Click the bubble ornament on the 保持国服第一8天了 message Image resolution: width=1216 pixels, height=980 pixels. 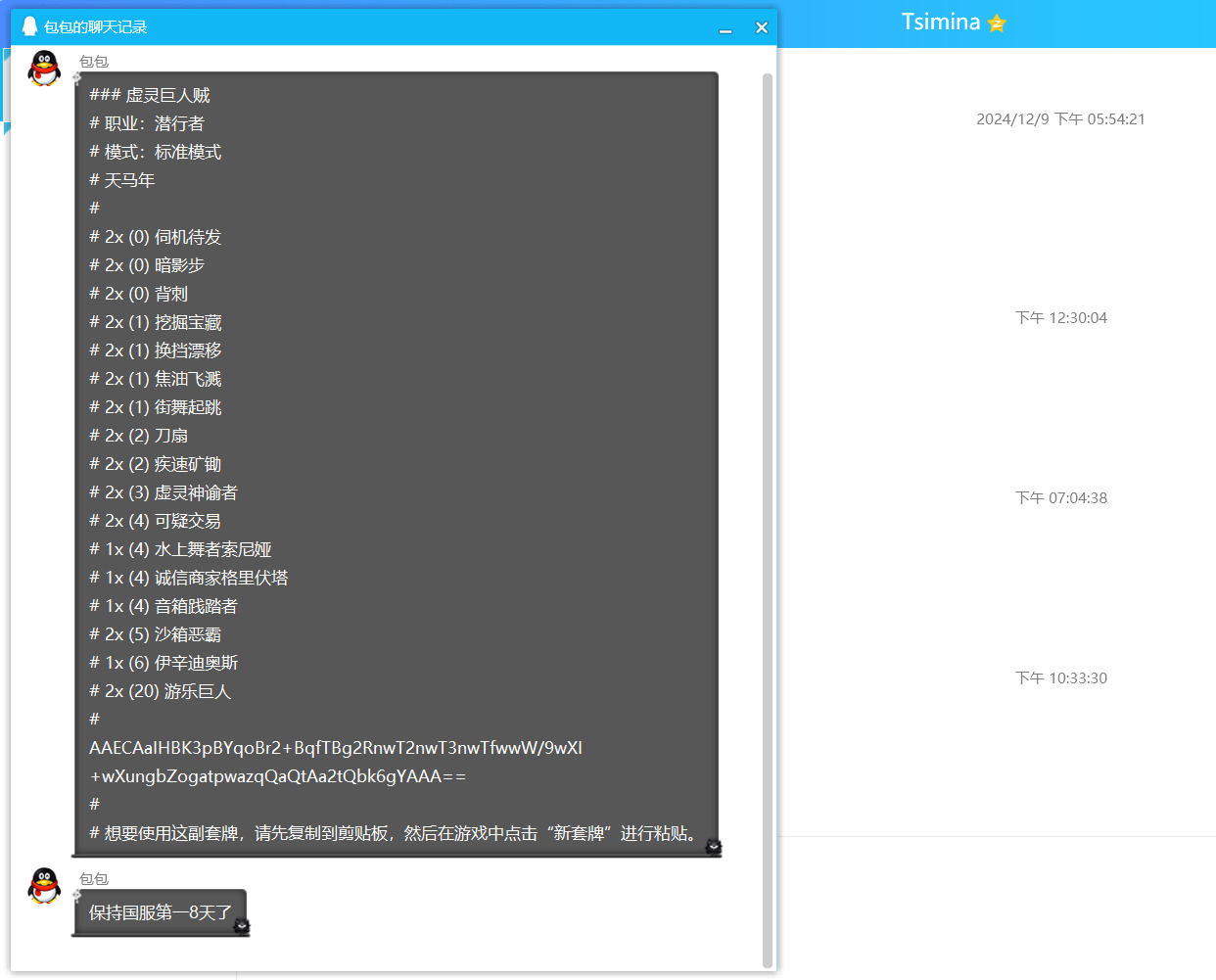(242, 925)
